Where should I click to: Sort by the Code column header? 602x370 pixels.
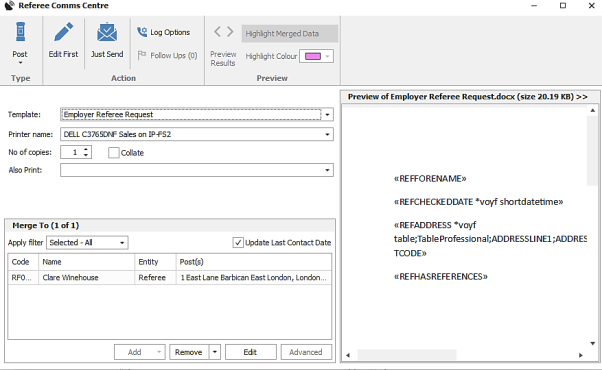click(23, 262)
